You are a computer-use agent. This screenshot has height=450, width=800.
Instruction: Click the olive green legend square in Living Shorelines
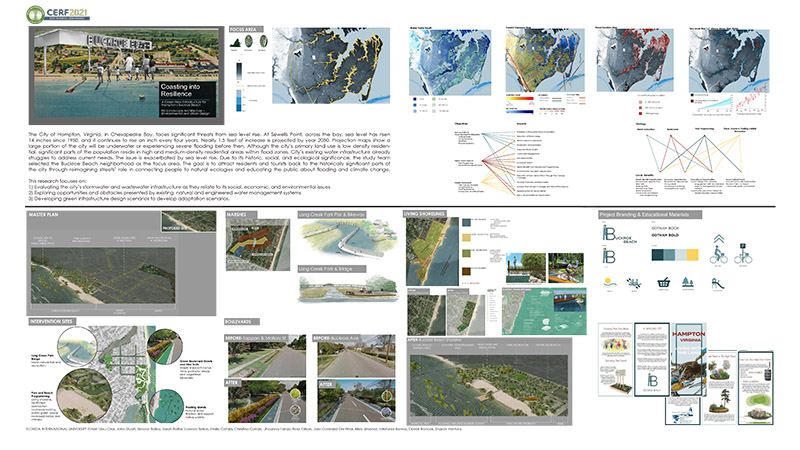pos(466,254)
